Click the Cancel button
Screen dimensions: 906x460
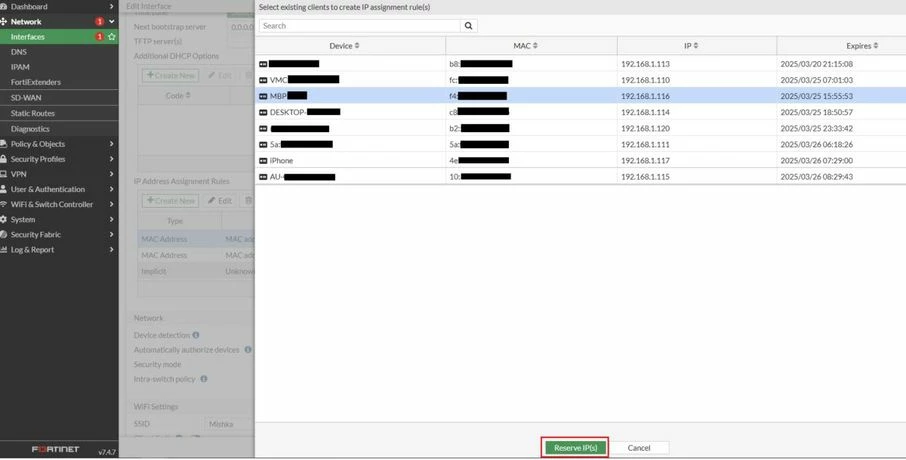638,448
